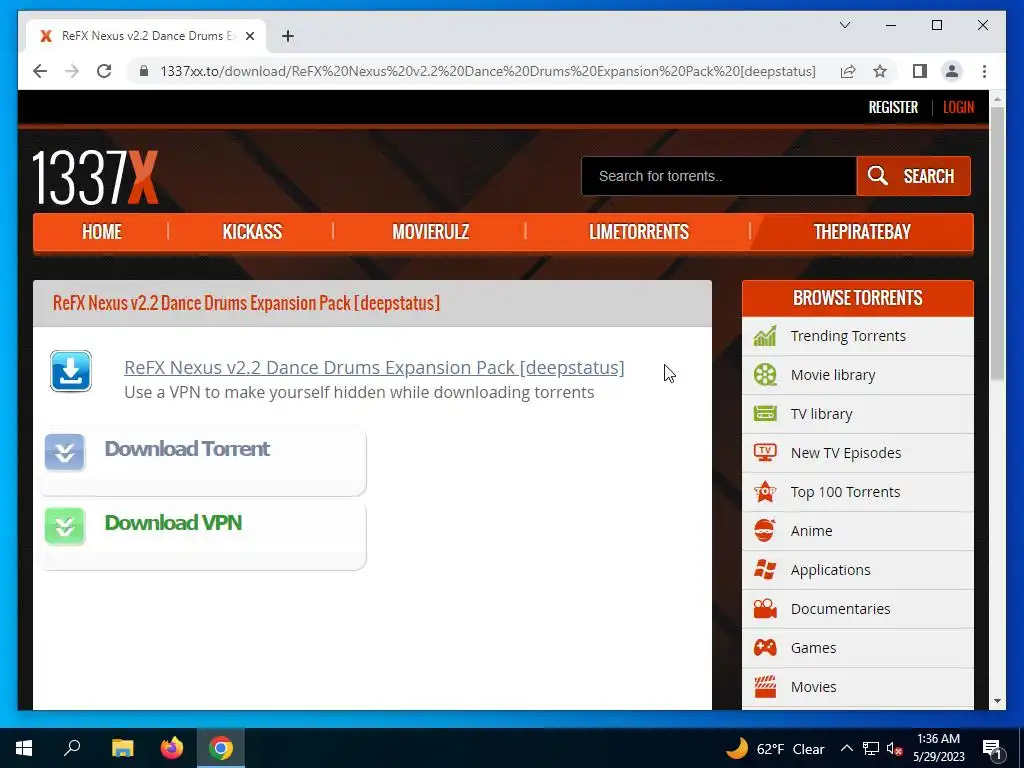Bookmark this page with star icon
The width and height of the screenshot is (1024, 768).
coord(880,71)
